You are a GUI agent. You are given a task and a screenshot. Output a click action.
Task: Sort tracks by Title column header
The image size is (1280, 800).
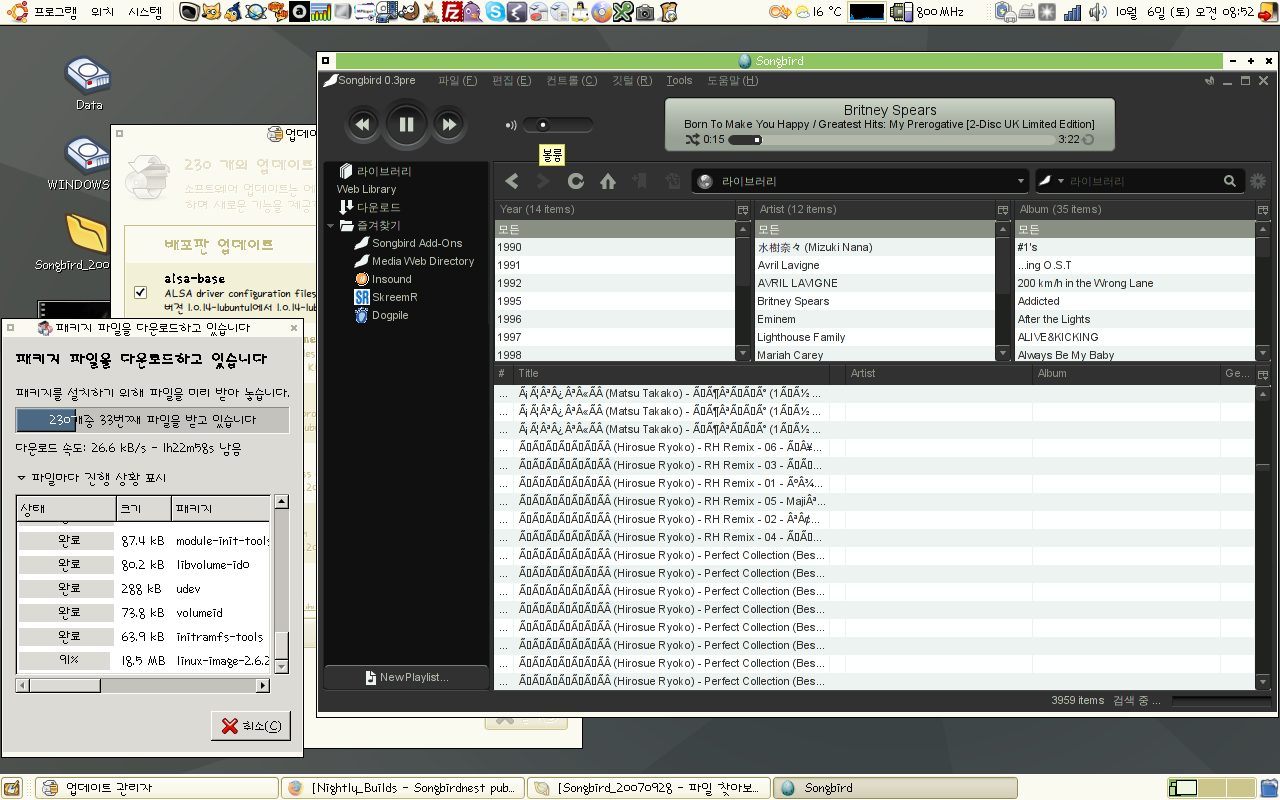tap(671, 373)
